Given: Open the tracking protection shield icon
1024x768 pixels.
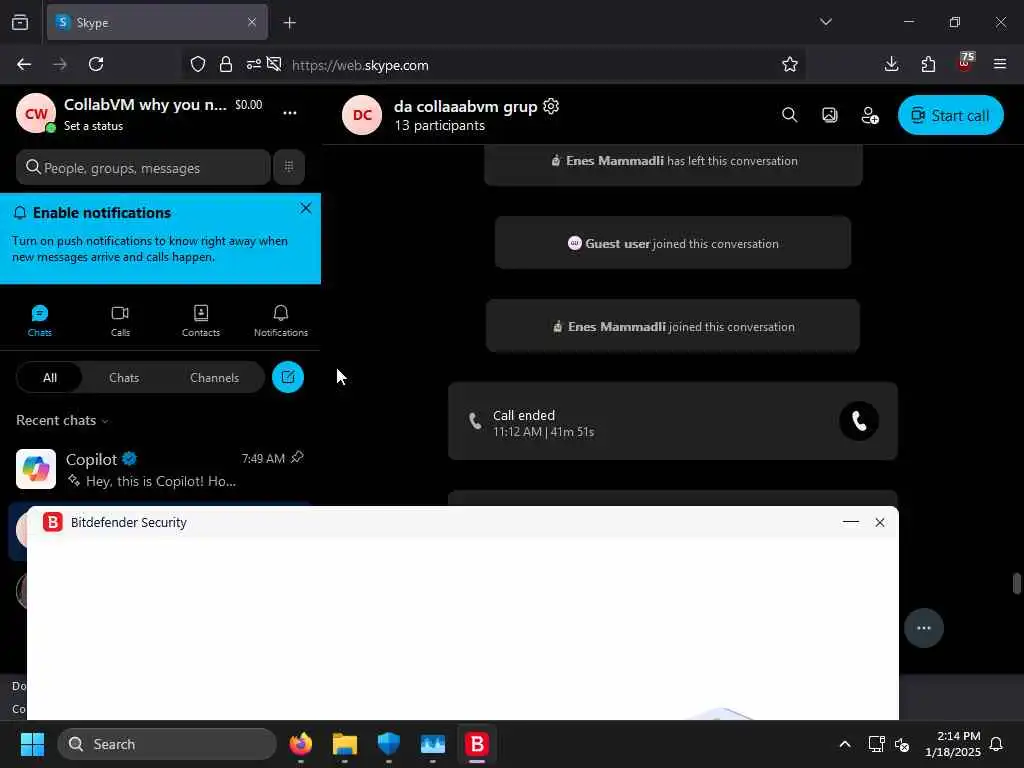Looking at the screenshot, I should (198, 64).
